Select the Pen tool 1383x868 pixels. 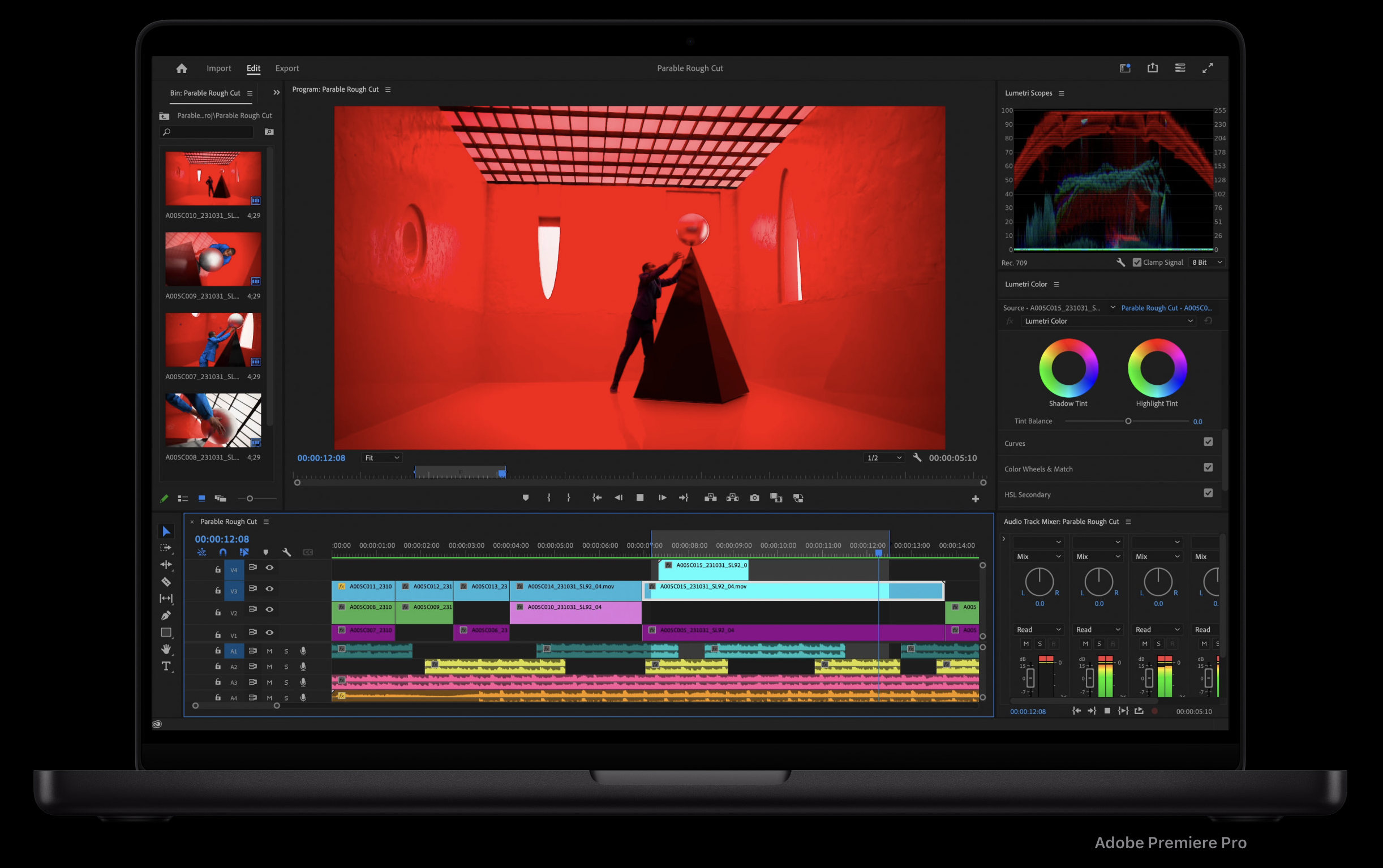click(x=166, y=616)
